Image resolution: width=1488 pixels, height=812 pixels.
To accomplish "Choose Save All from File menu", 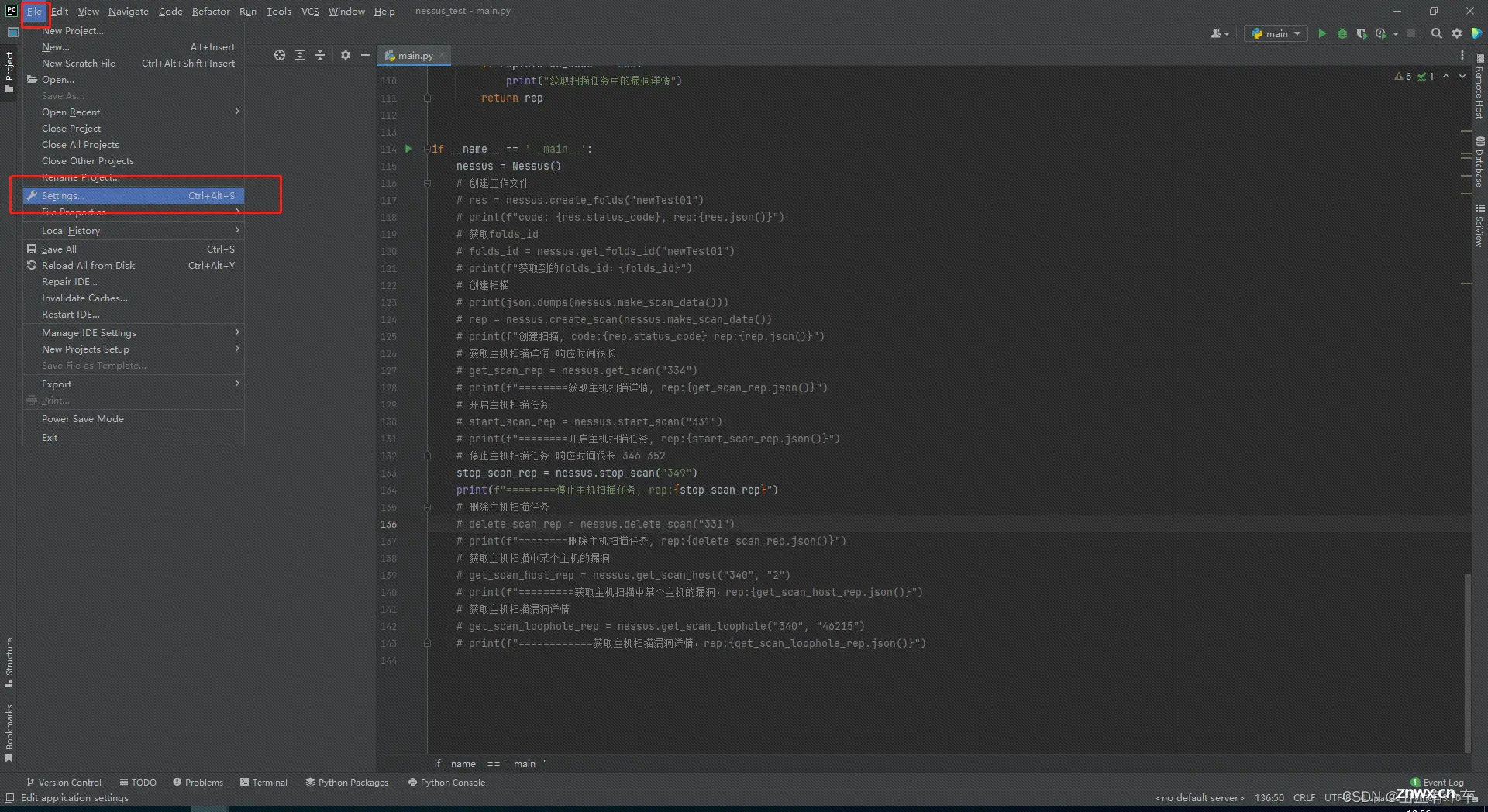I will coord(133,249).
